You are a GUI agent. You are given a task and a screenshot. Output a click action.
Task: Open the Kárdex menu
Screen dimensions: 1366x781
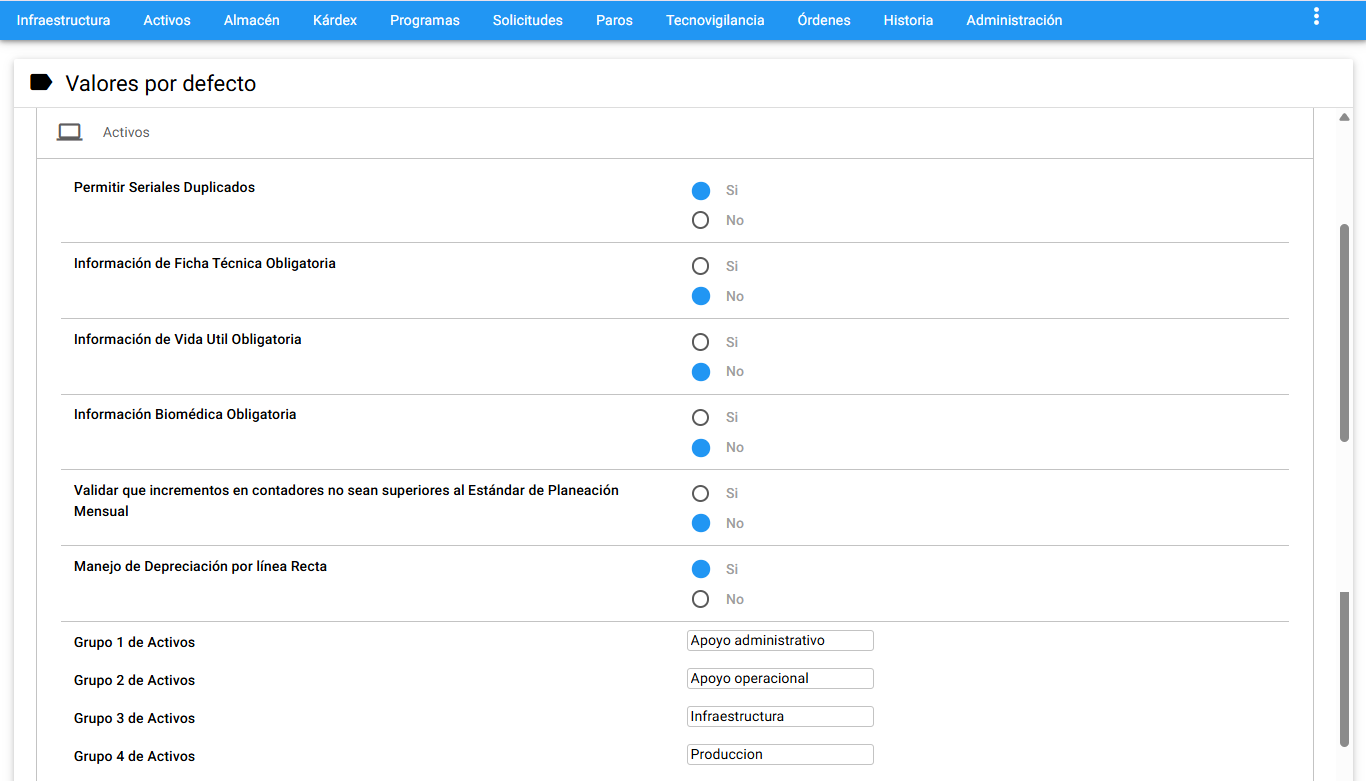point(335,20)
